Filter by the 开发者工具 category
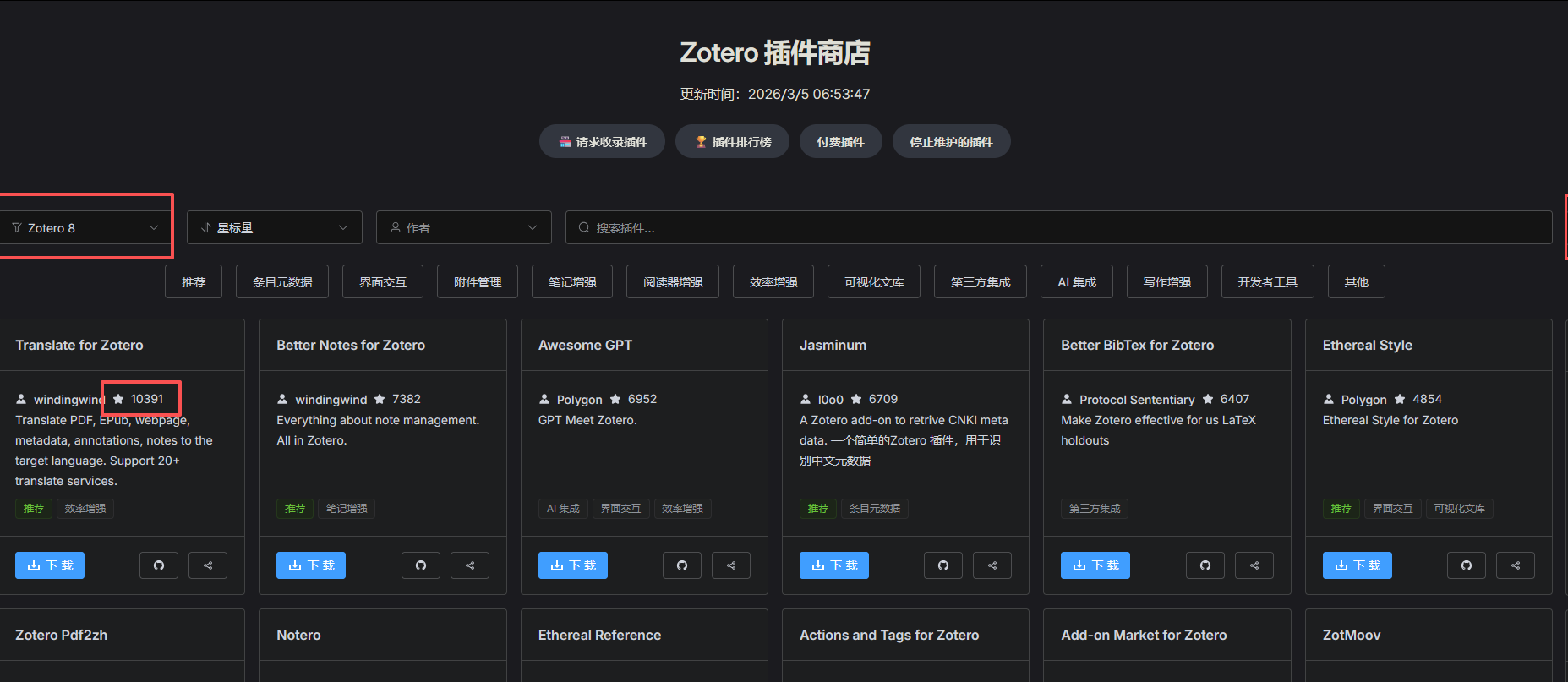 [x=1268, y=281]
